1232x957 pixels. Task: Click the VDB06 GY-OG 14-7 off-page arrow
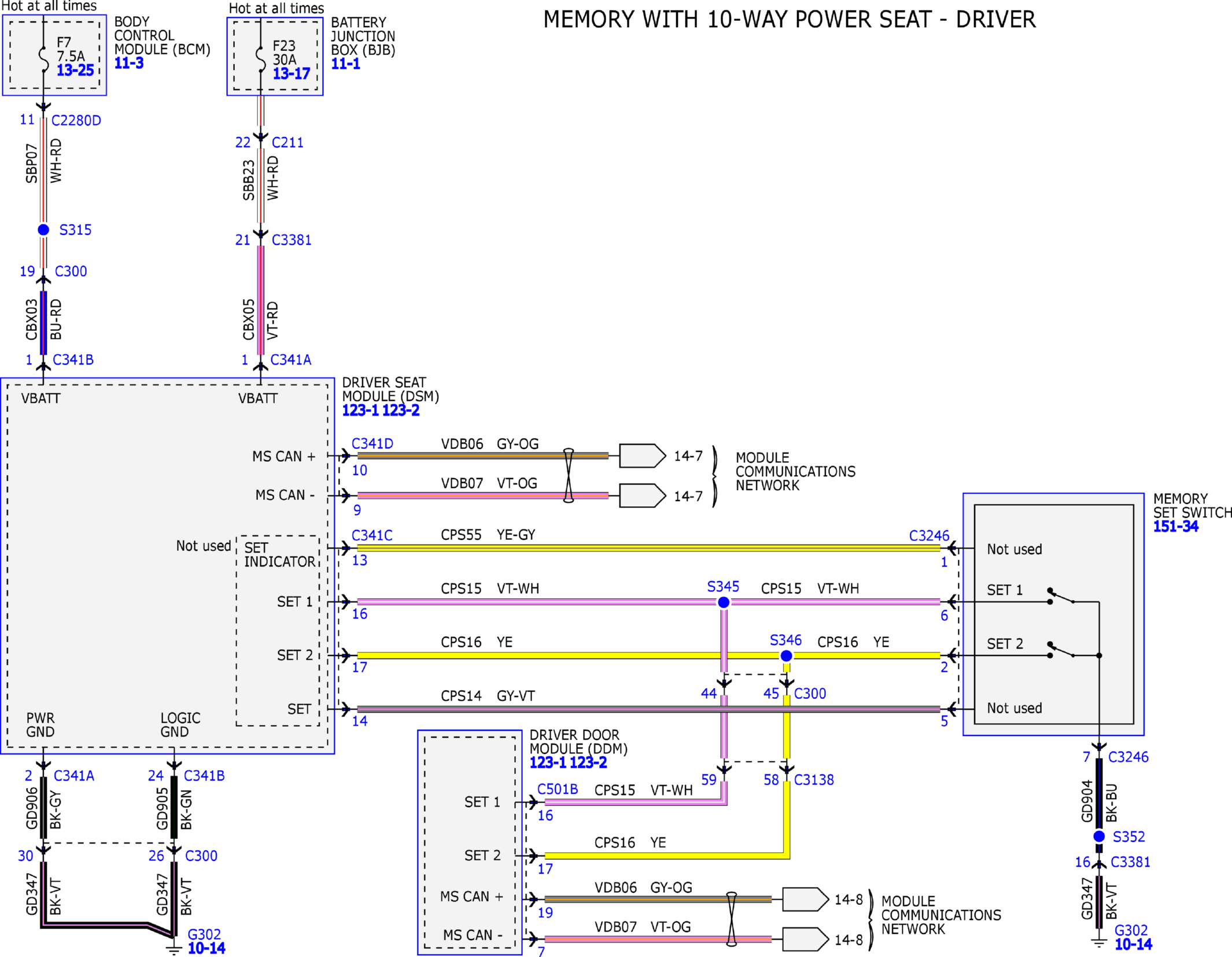click(x=642, y=455)
